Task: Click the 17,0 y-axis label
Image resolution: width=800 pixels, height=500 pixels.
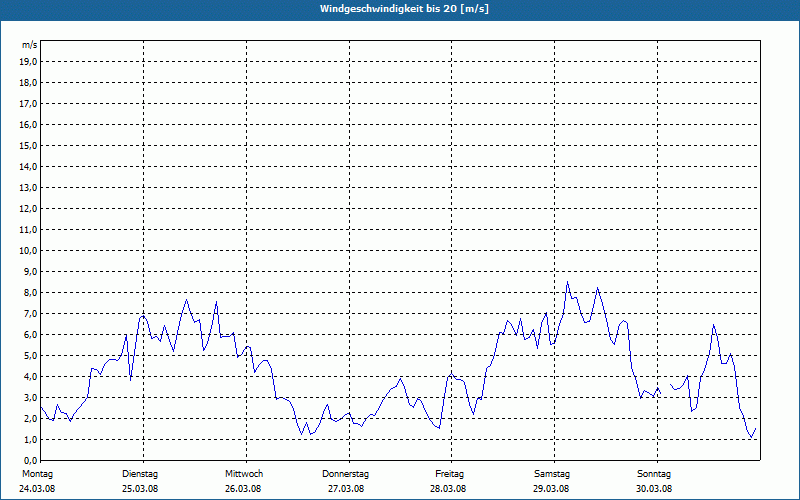Action: click(29, 104)
